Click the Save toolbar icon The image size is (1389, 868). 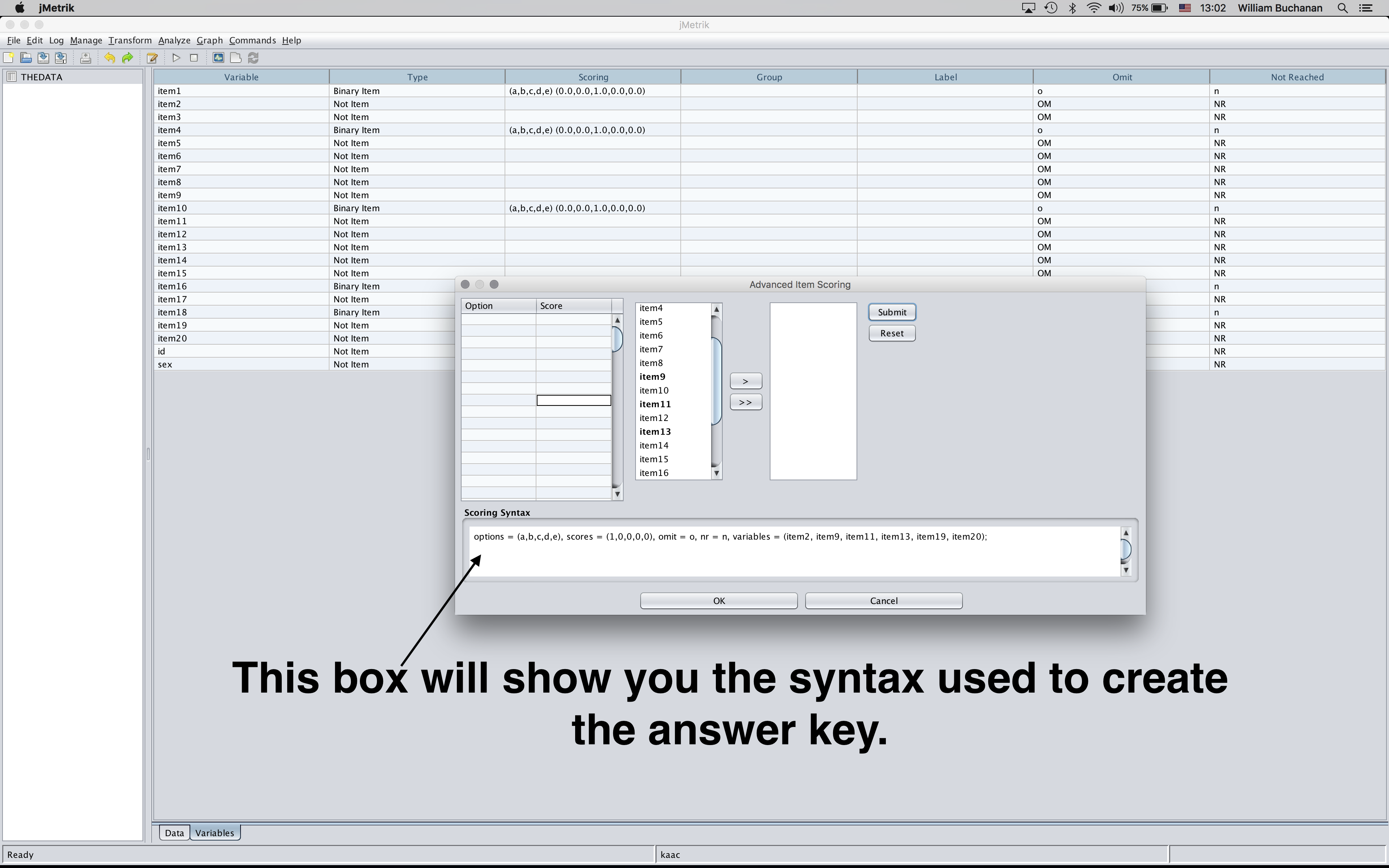click(43, 58)
